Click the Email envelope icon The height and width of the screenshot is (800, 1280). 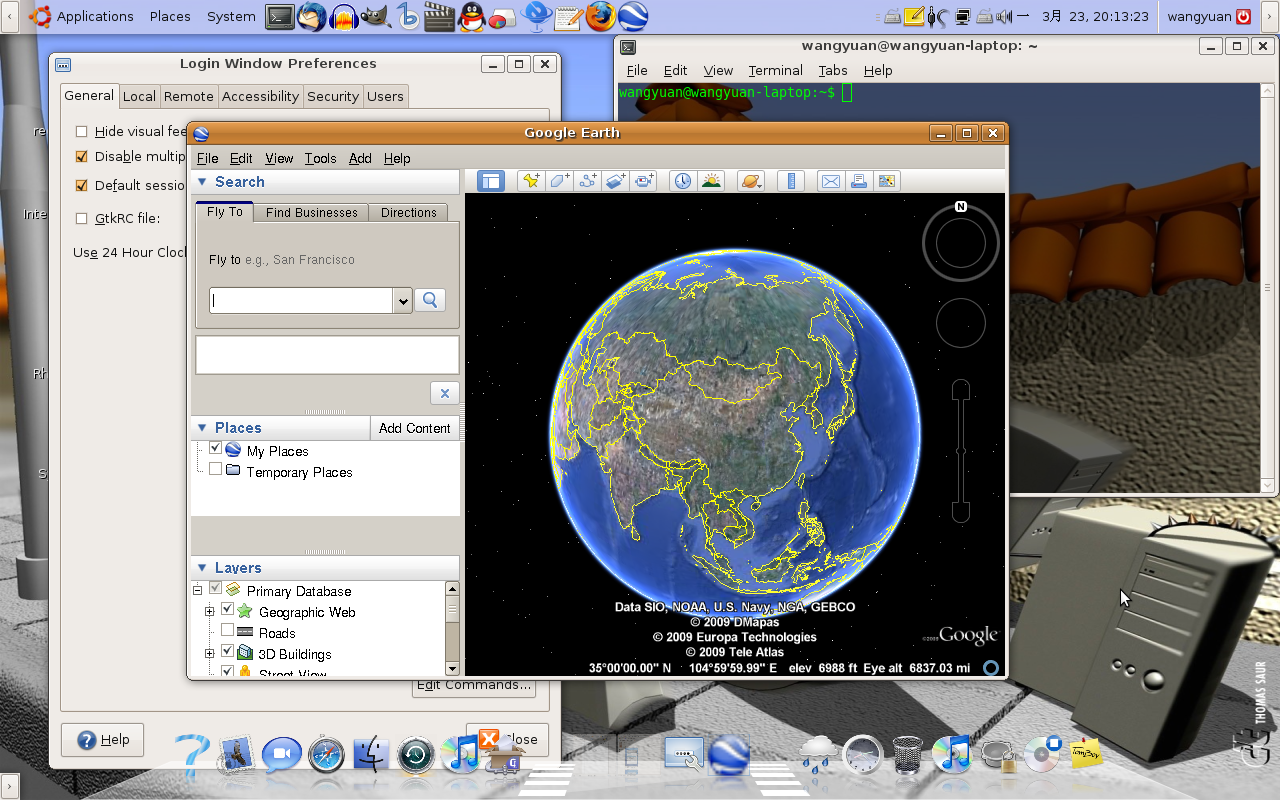pos(830,181)
